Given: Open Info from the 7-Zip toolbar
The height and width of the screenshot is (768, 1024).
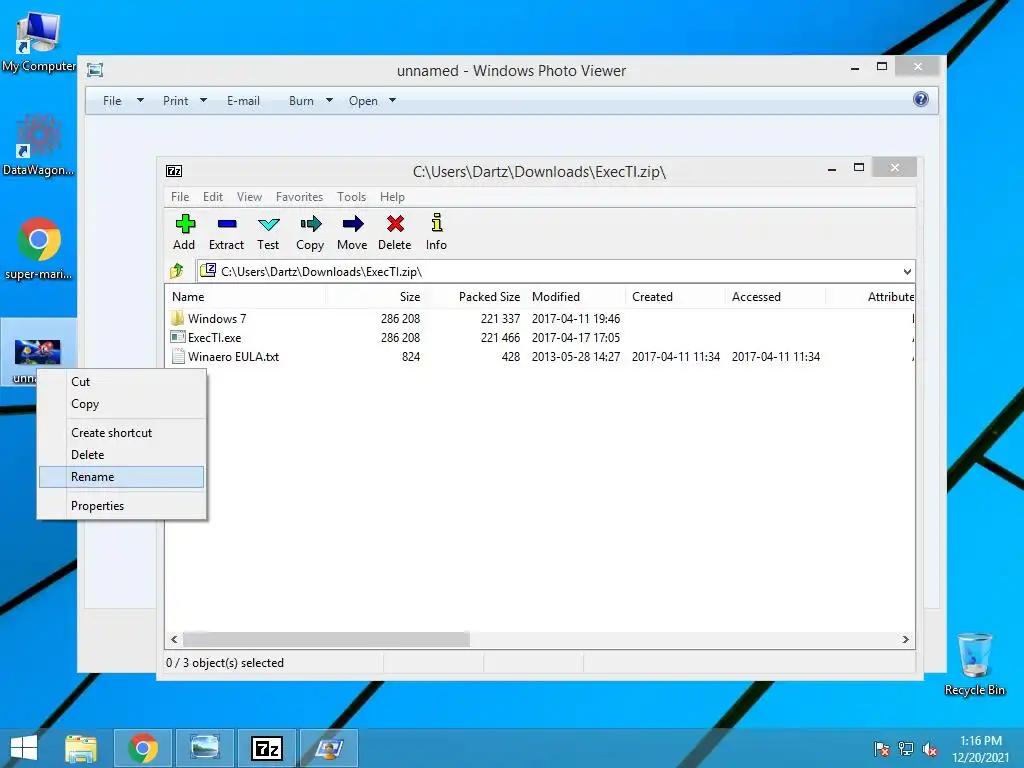Looking at the screenshot, I should pyautogui.click(x=436, y=232).
